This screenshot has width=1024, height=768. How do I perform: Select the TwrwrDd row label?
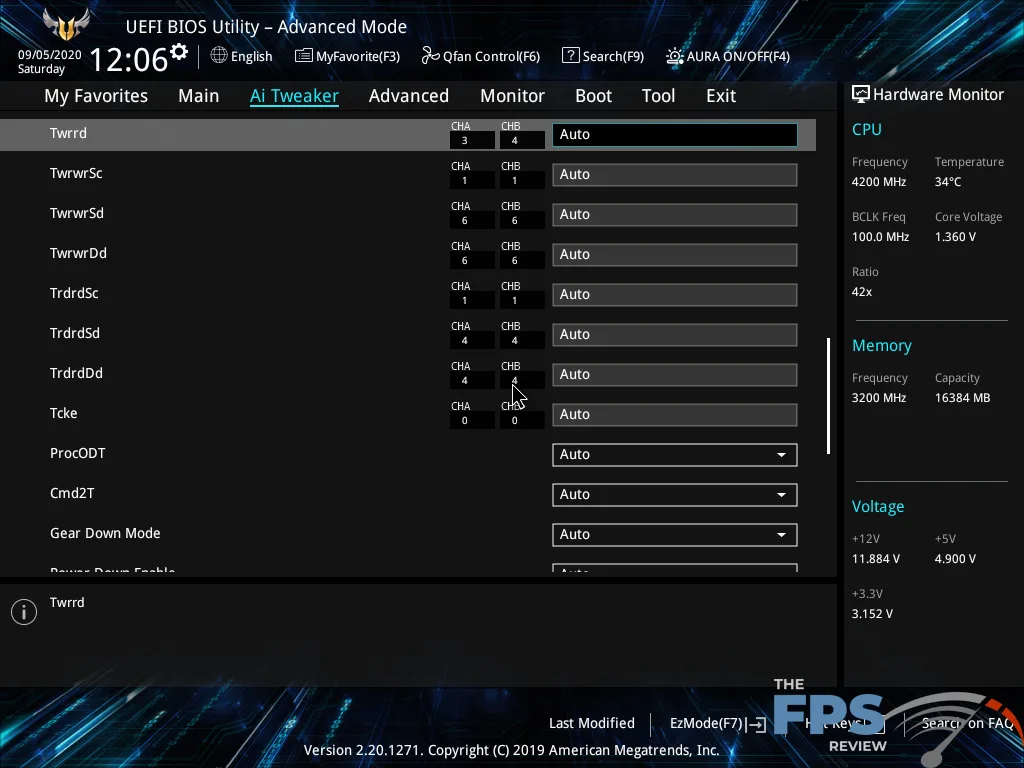78,253
